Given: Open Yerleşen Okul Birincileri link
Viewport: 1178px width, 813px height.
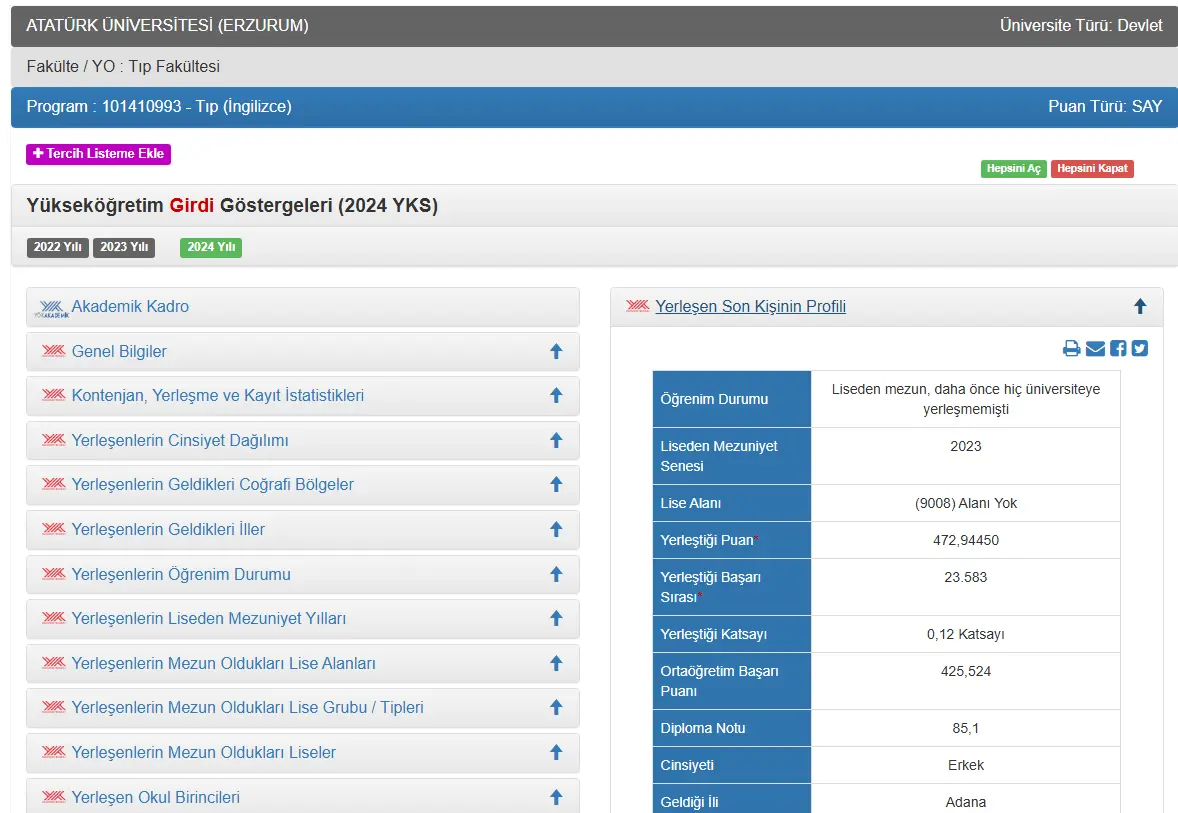Looking at the screenshot, I should pos(156,797).
